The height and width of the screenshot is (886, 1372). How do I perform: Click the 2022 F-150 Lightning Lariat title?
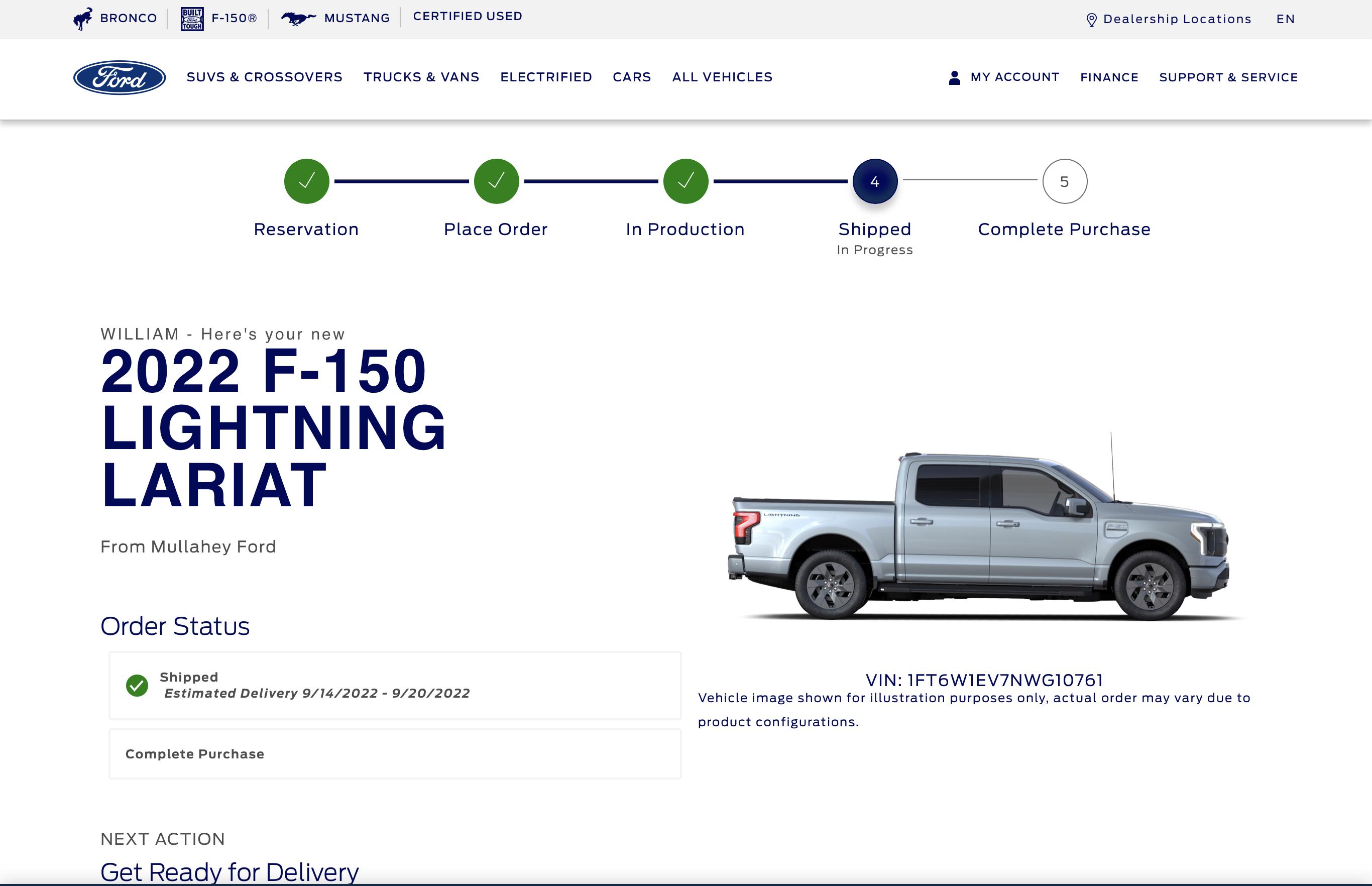point(273,427)
